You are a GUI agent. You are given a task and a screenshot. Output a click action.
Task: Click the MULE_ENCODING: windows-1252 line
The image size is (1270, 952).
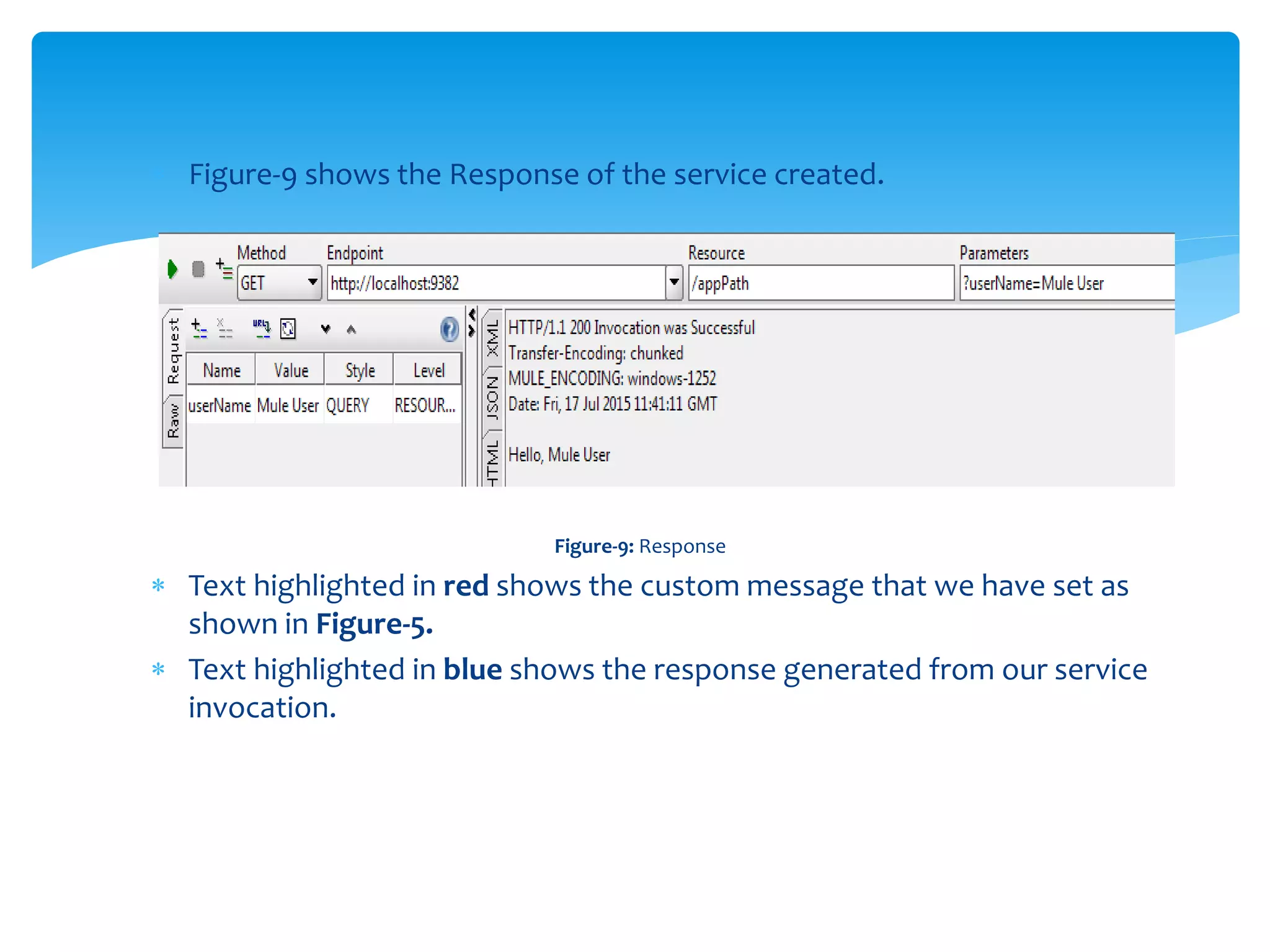point(612,379)
